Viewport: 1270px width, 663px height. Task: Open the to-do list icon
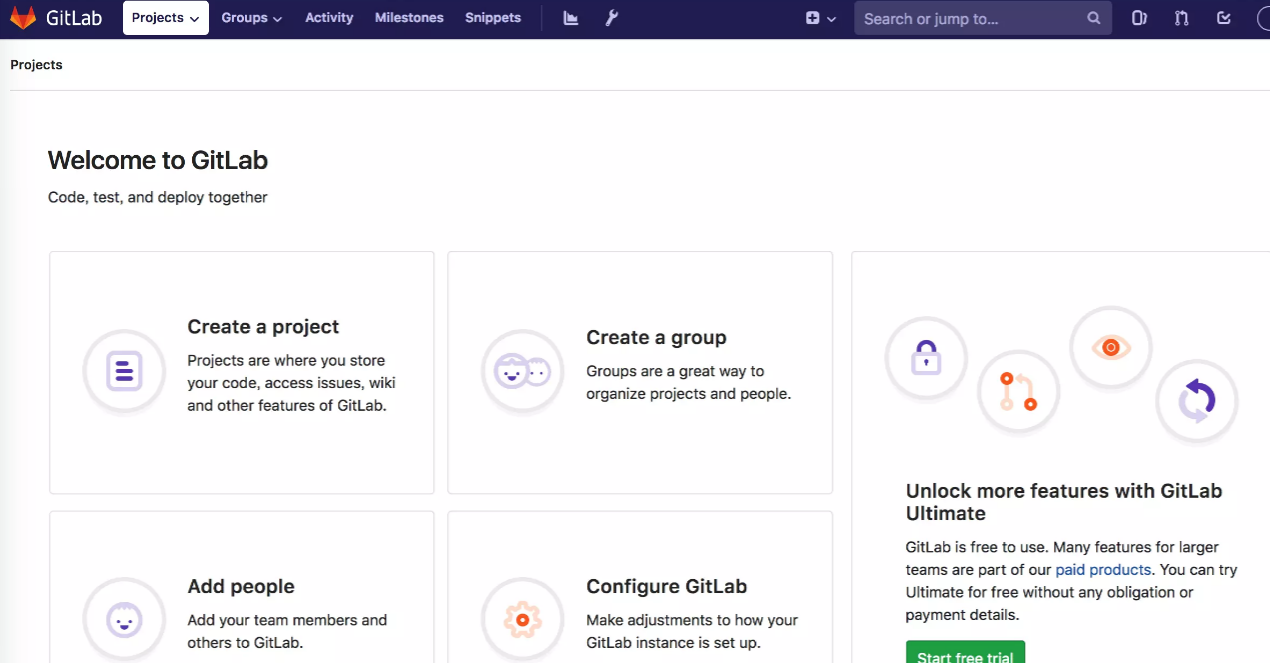coord(1224,18)
